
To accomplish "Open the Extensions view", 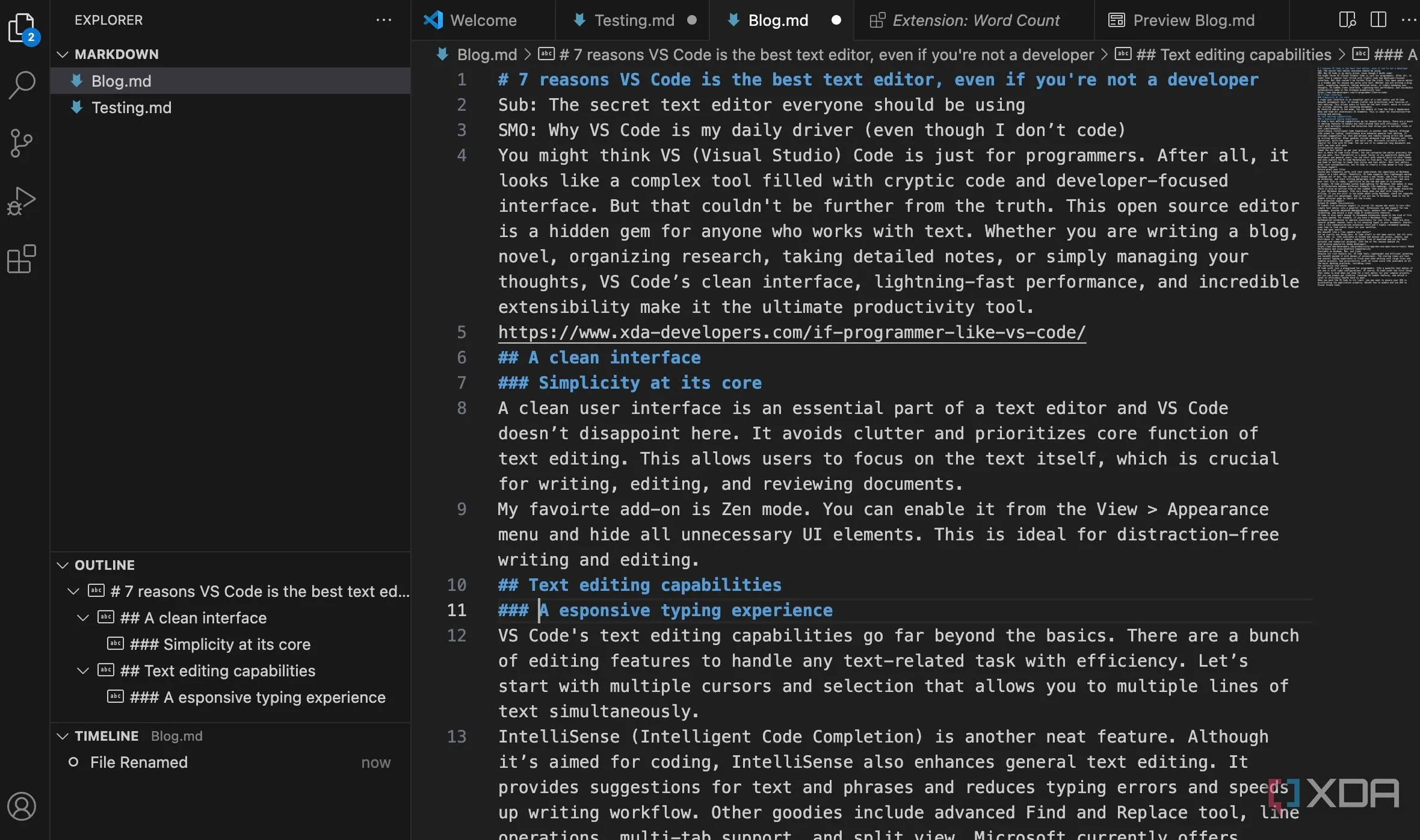I will (22, 259).
